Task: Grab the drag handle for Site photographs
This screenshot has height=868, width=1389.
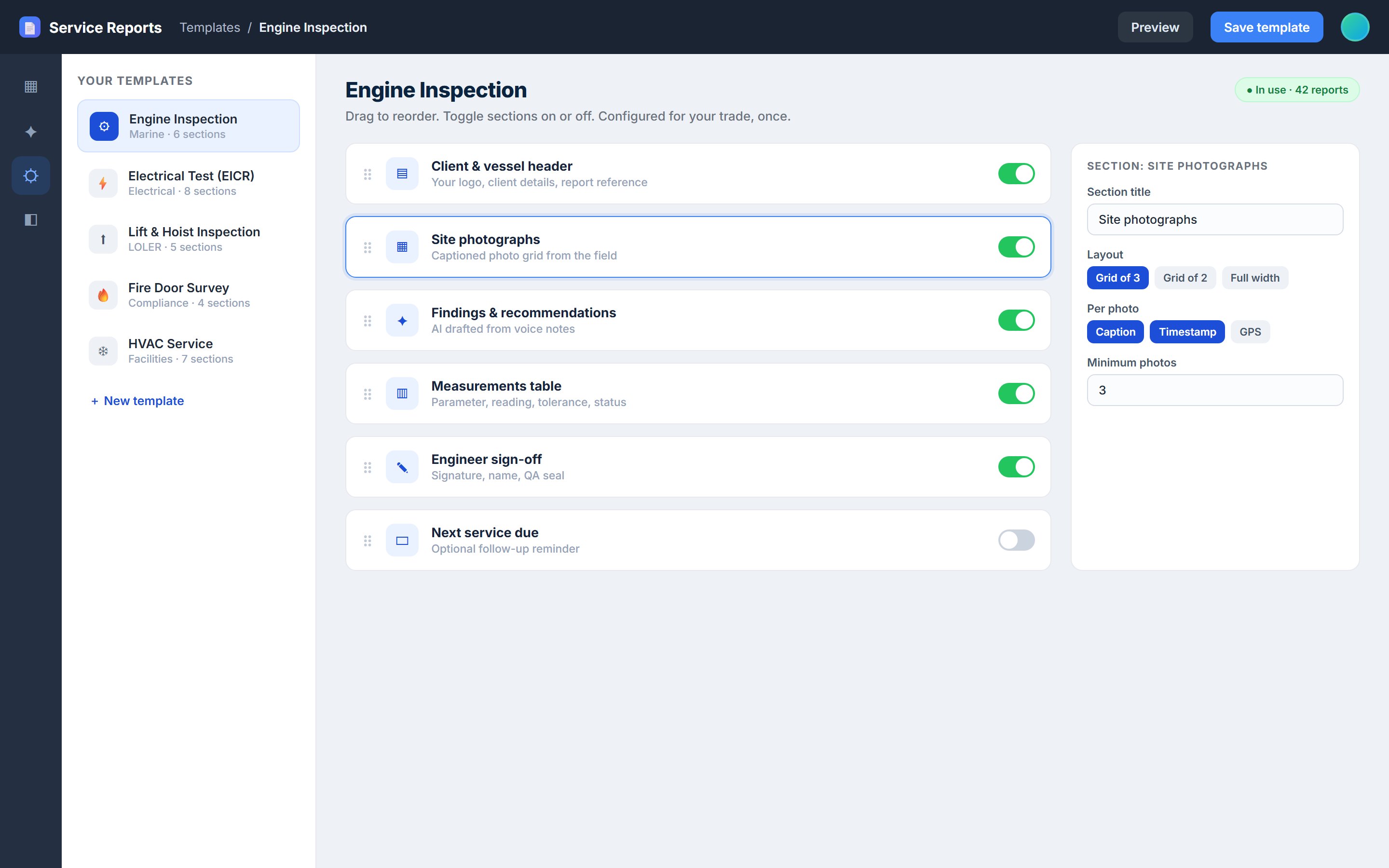Action: click(x=368, y=247)
